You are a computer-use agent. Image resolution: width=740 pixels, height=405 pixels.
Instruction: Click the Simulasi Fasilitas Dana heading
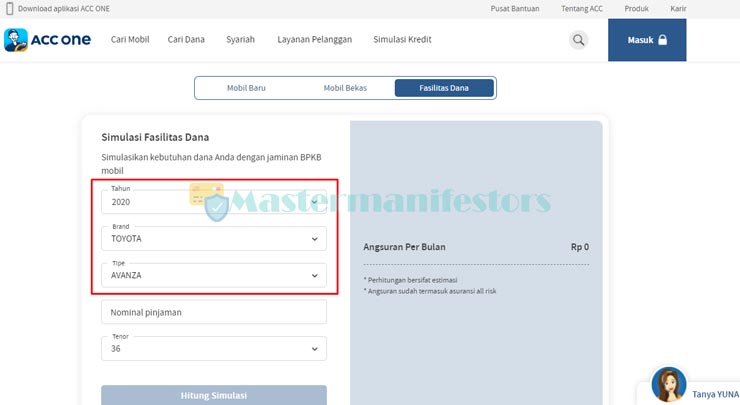click(155, 137)
